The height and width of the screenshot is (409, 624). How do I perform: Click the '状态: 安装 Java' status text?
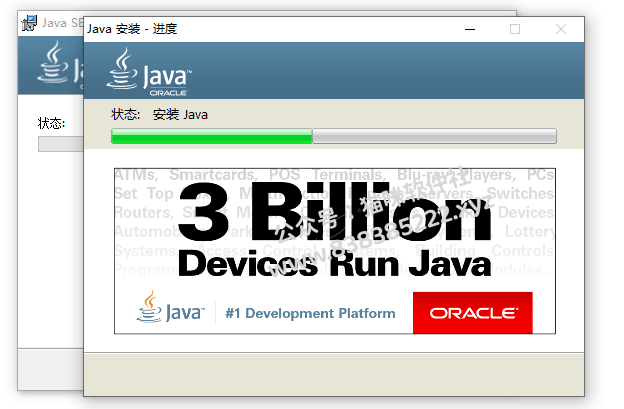tap(159, 115)
